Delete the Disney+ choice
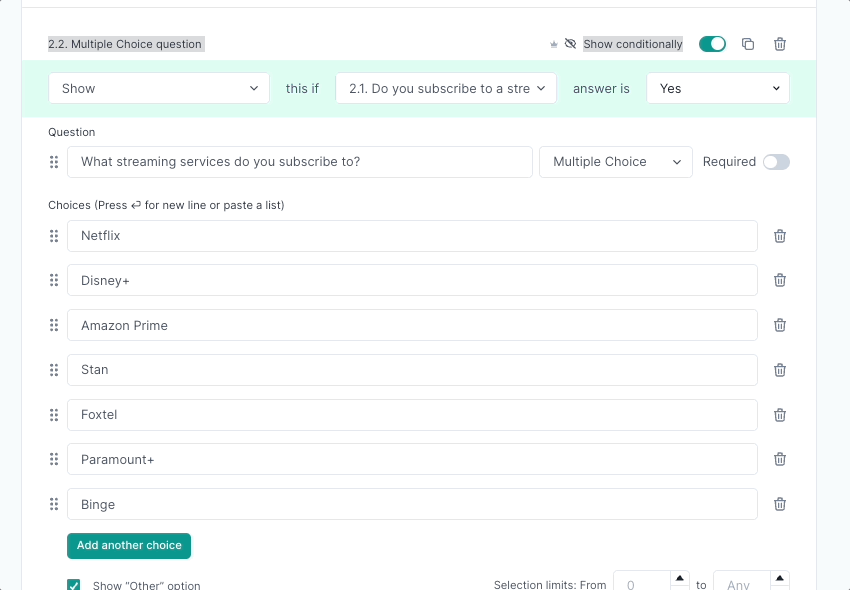 coord(780,280)
